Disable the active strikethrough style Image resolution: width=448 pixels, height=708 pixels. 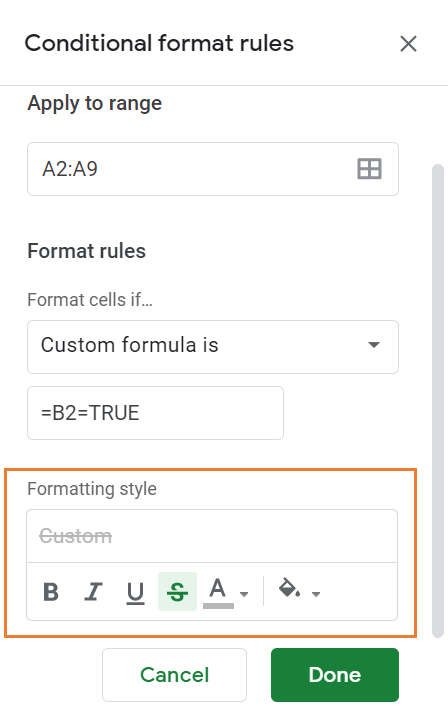point(177,592)
